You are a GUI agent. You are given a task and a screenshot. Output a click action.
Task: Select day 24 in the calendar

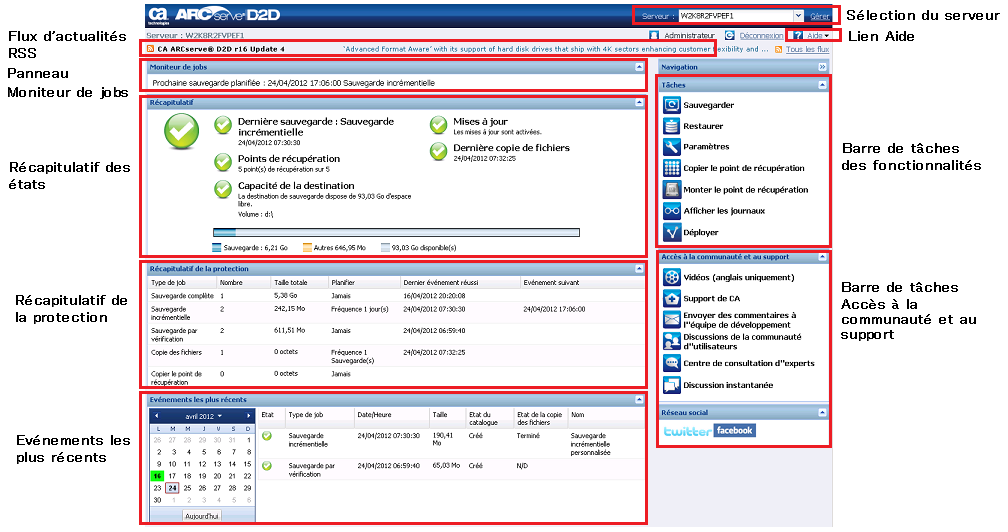tap(172, 488)
